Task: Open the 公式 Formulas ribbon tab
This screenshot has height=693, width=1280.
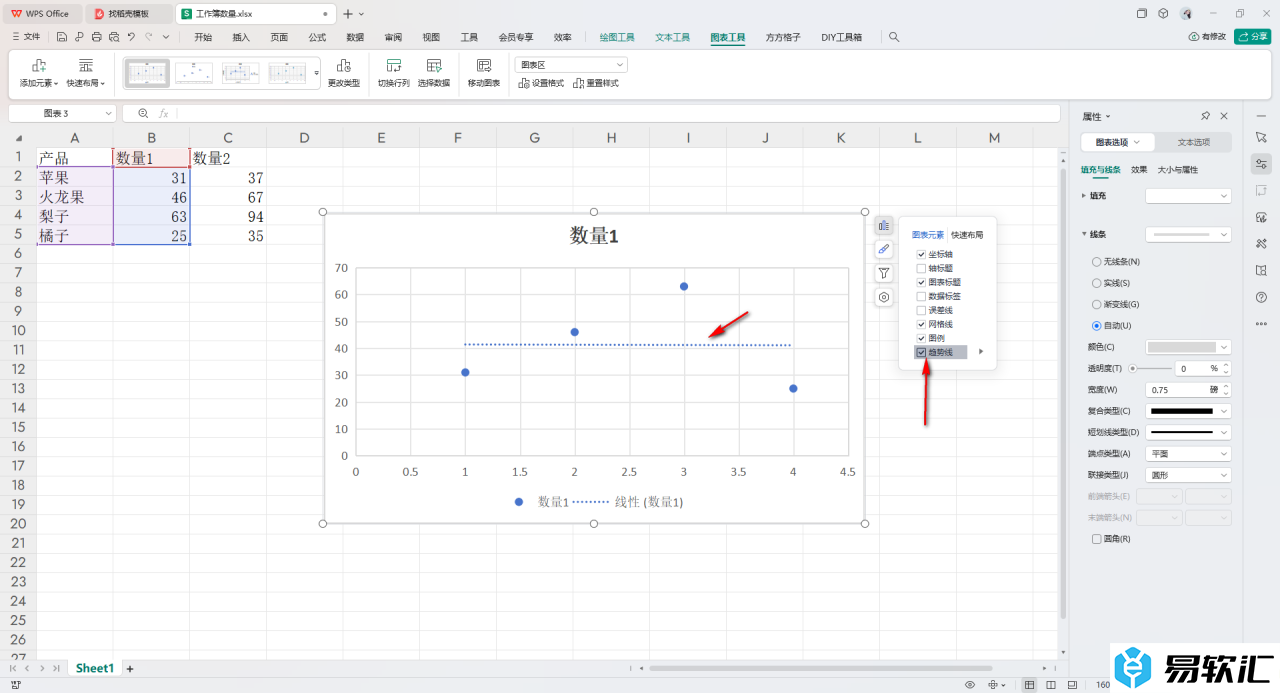Action: click(317, 37)
